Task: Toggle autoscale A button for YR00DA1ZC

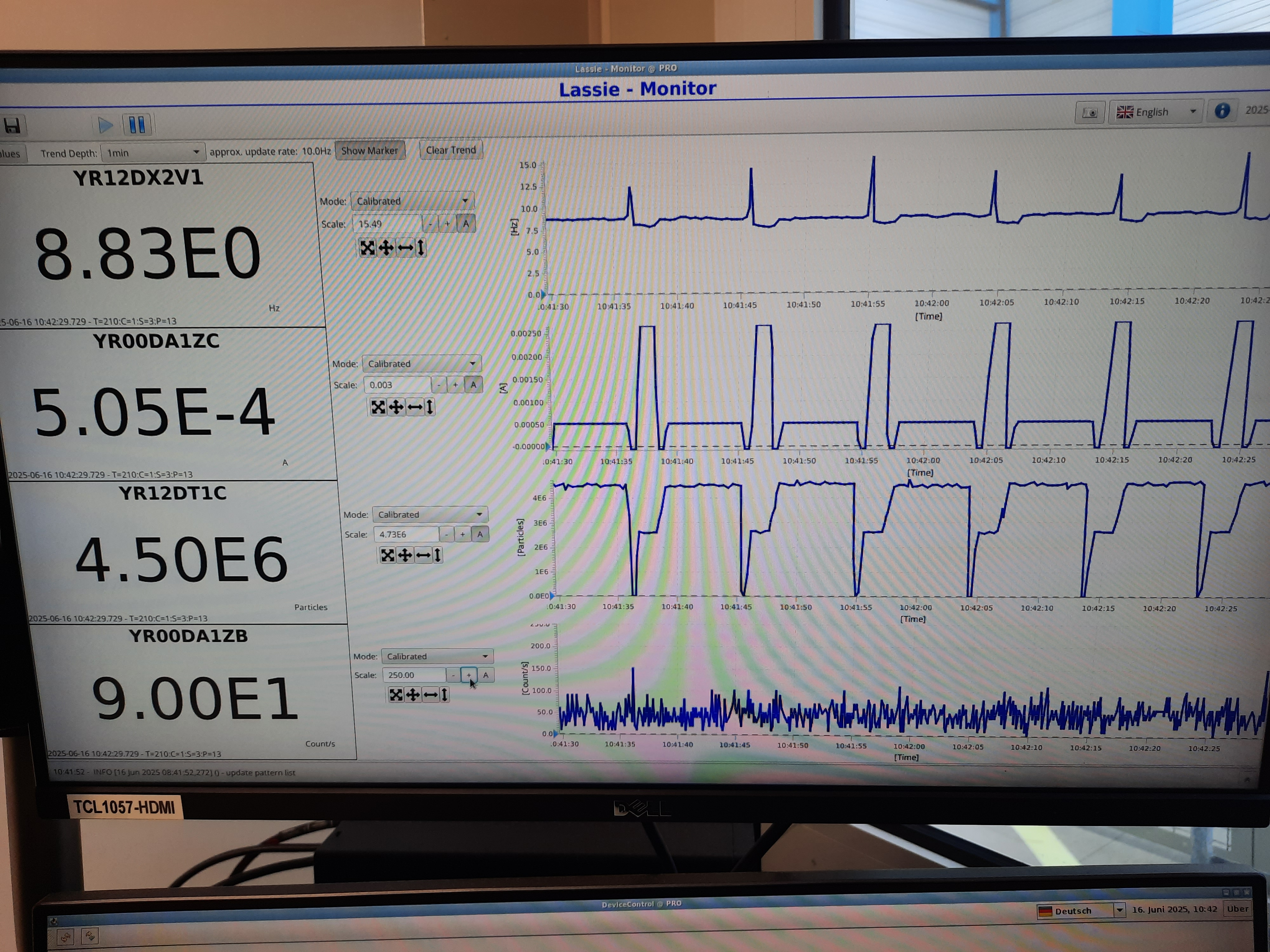Action: (473, 385)
